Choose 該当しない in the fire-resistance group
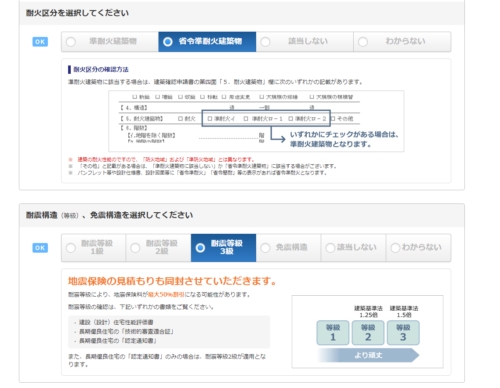The height and width of the screenshot is (388, 500). coord(304,42)
